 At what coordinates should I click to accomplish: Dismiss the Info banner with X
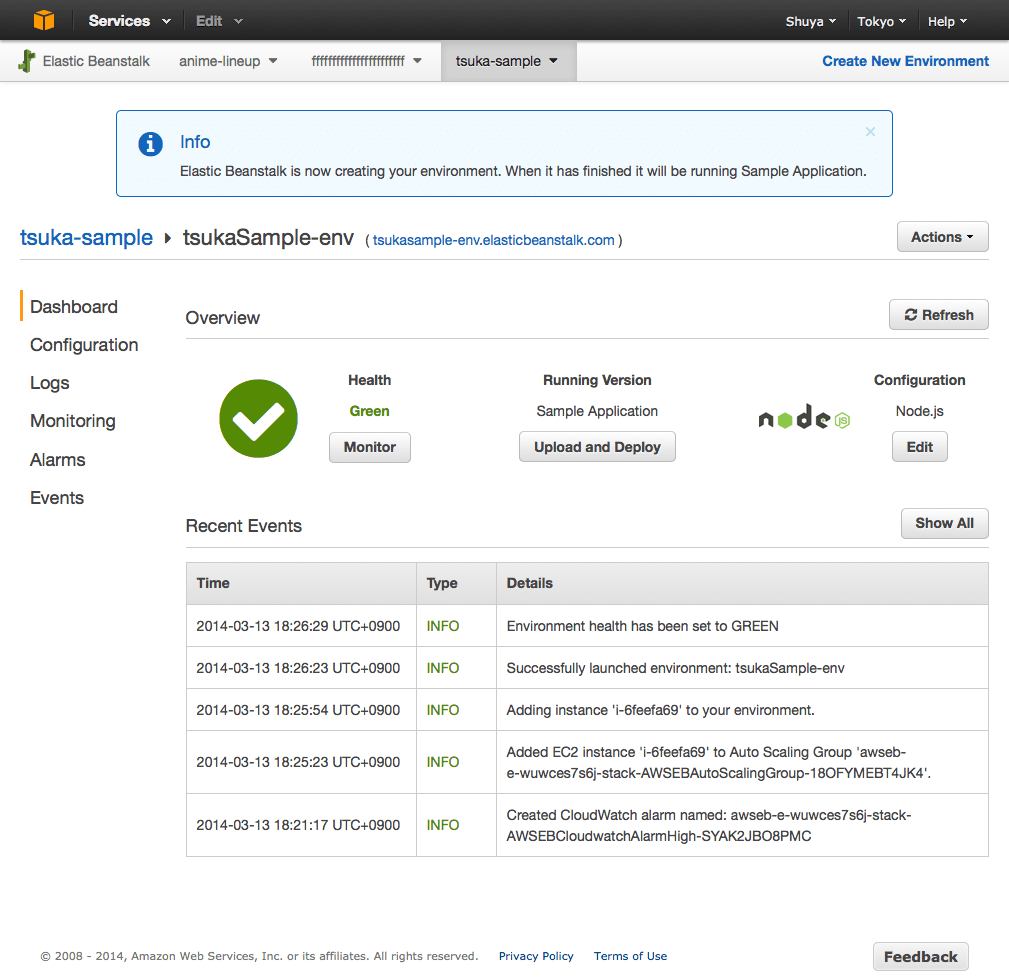point(870,132)
